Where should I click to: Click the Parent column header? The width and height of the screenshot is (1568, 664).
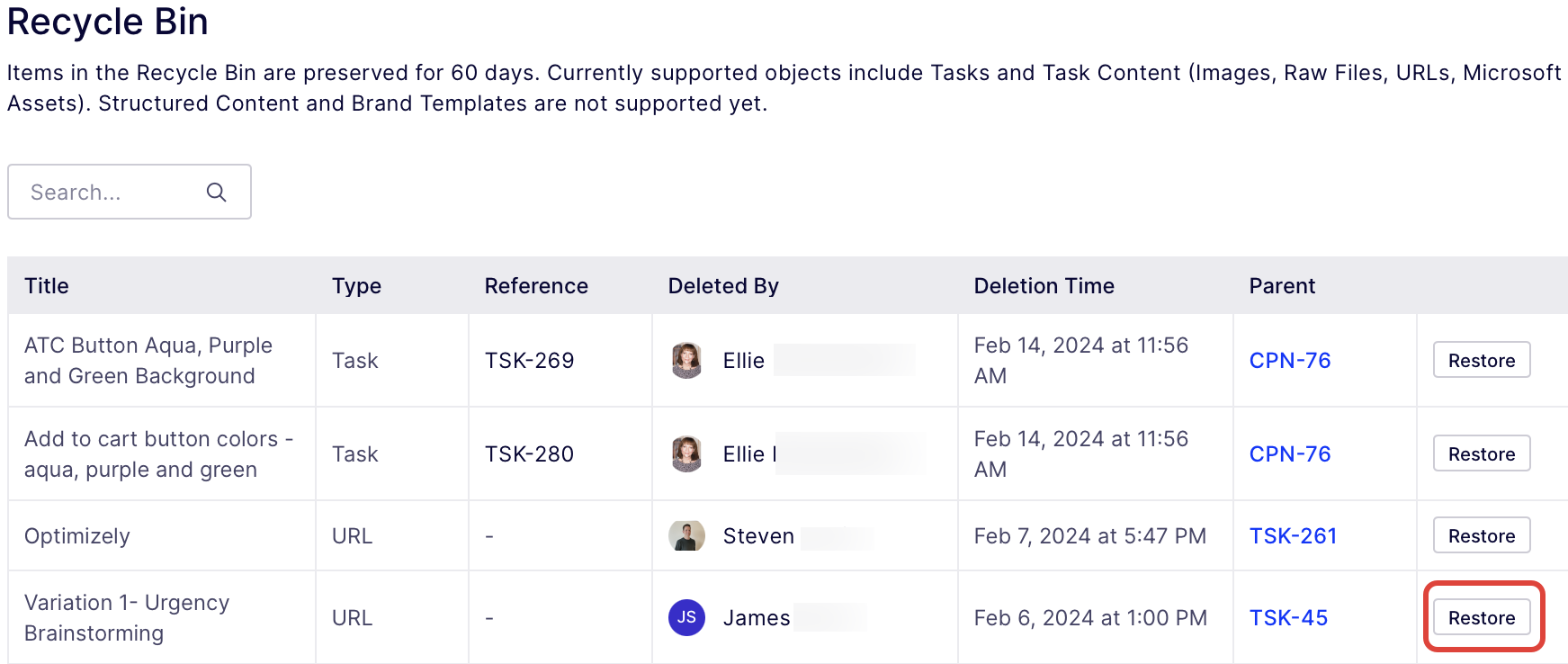pyautogui.click(x=1282, y=286)
